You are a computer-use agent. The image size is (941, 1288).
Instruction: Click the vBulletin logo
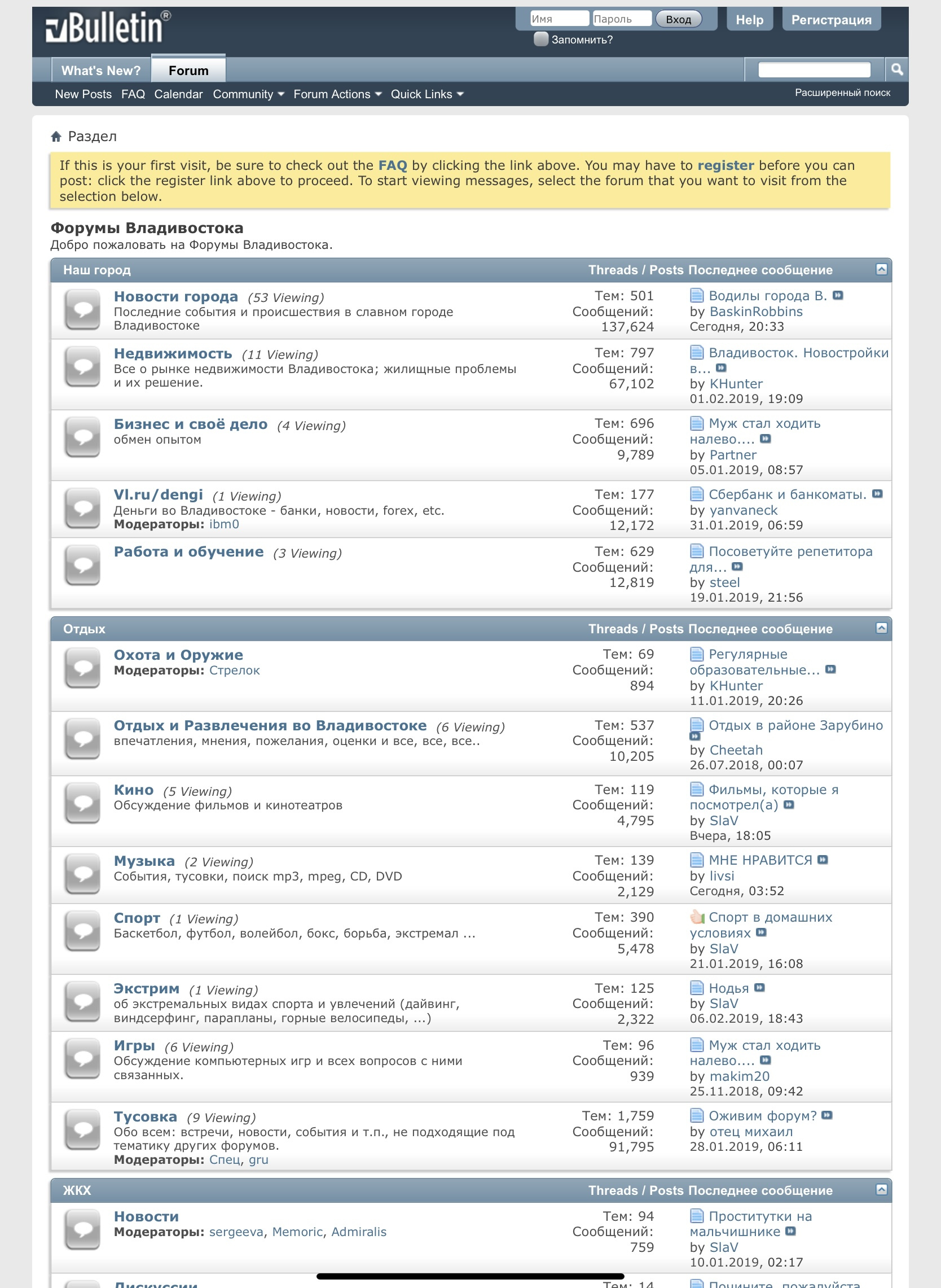click(108, 27)
